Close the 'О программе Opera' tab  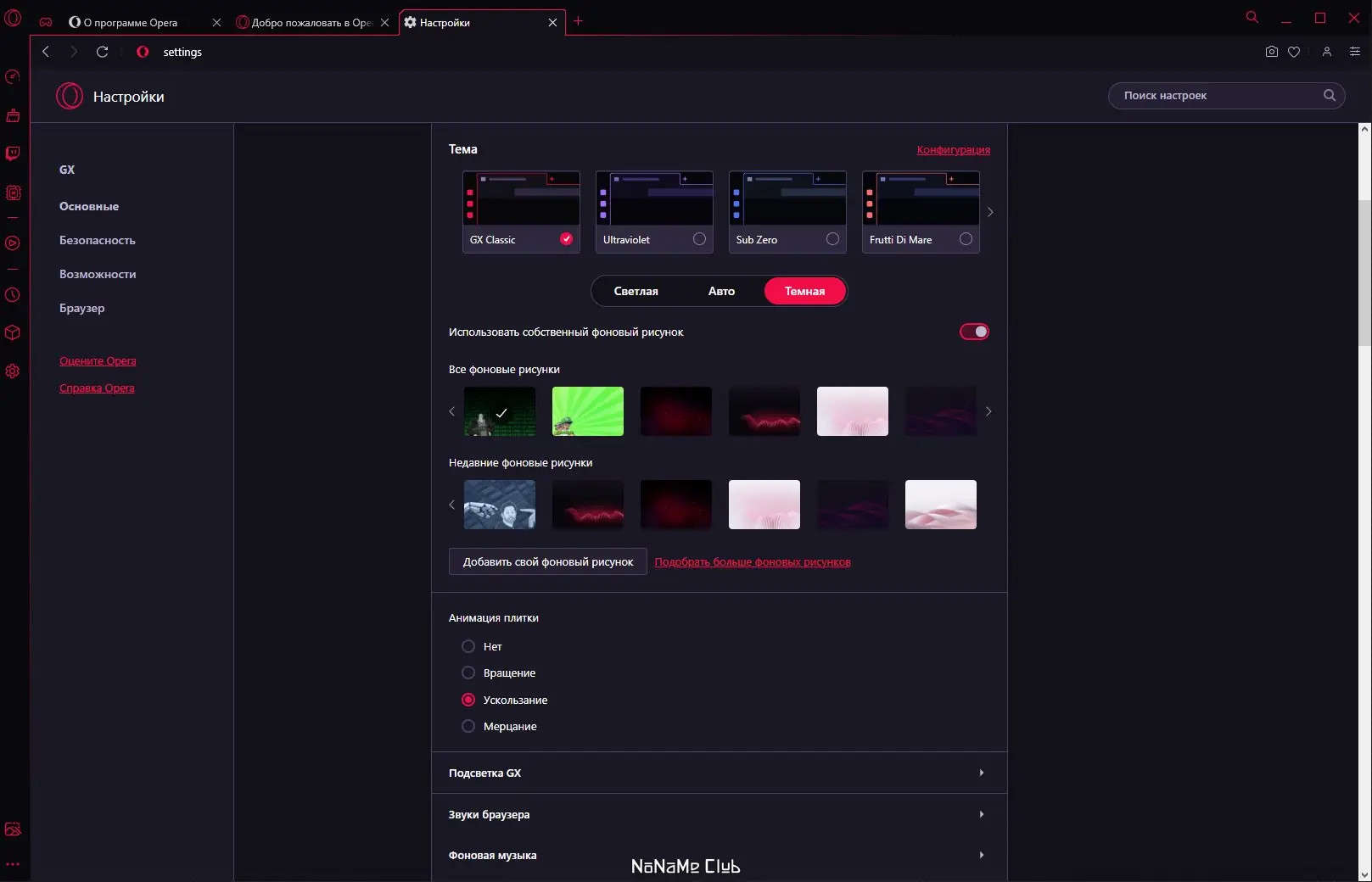pyautogui.click(x=216, y=23)
